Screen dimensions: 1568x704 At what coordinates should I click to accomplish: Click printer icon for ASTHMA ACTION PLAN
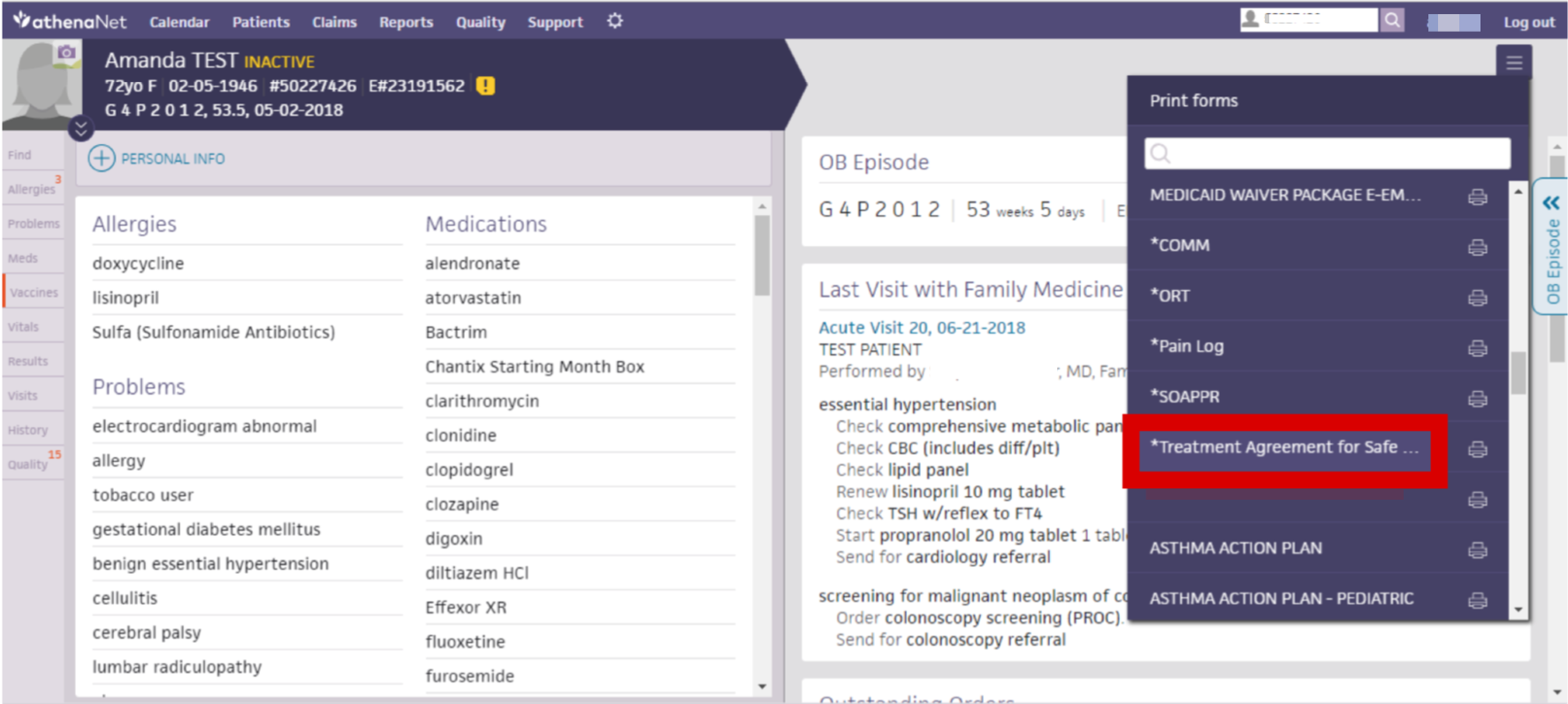pos(1477,550)
